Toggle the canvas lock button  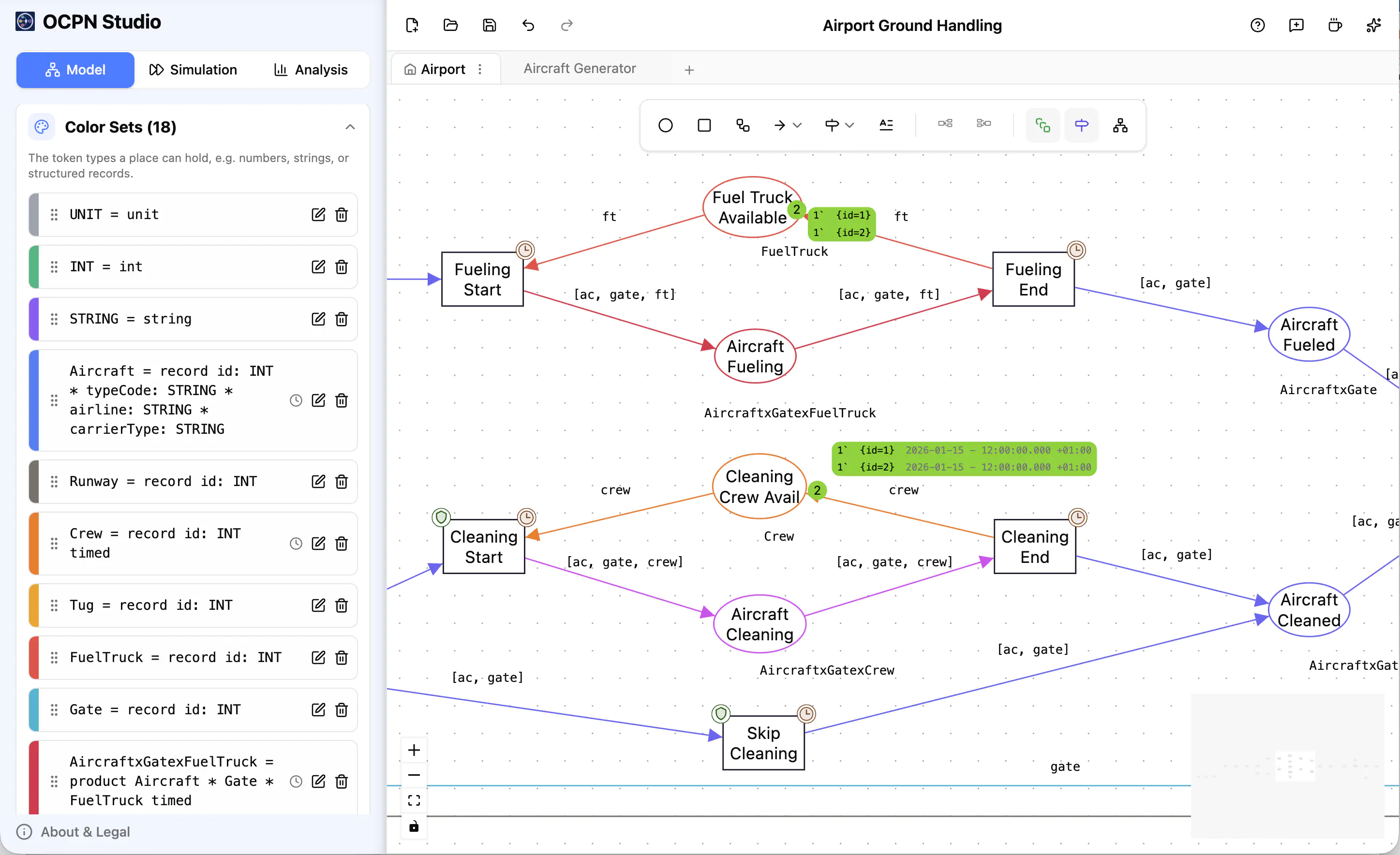tap(414, 826)
